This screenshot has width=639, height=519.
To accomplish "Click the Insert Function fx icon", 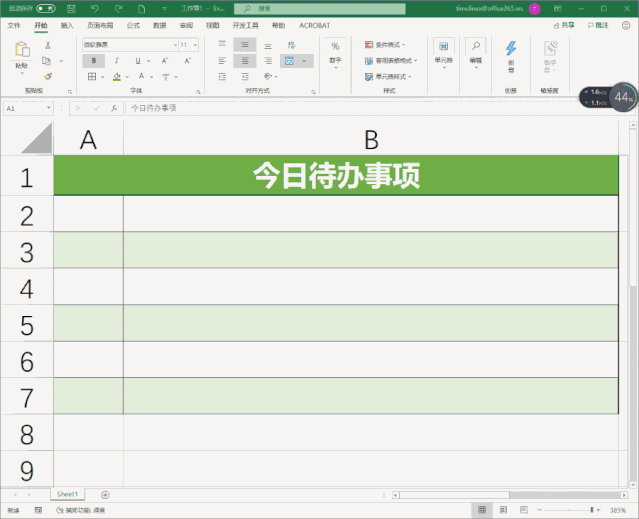I will tap(114, 108).
